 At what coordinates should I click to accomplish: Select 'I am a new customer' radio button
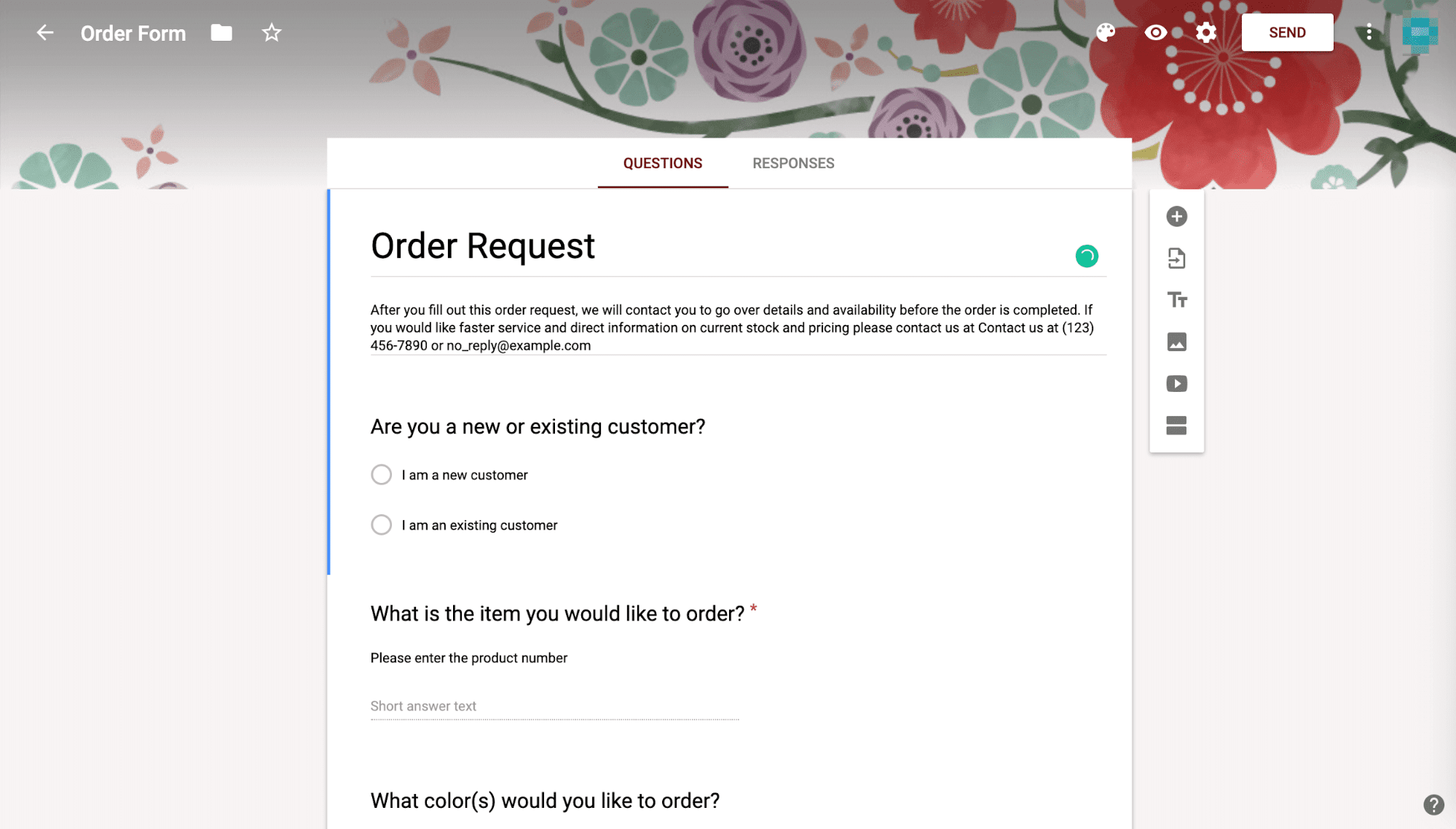pos(380,474)
